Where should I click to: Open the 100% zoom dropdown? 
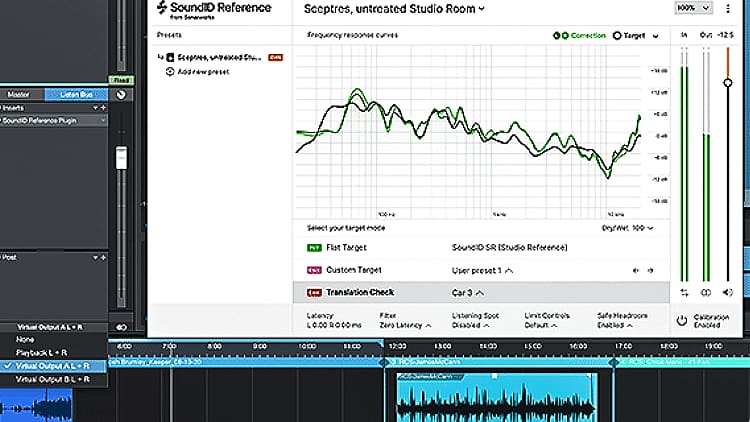[x=693, y=8]
